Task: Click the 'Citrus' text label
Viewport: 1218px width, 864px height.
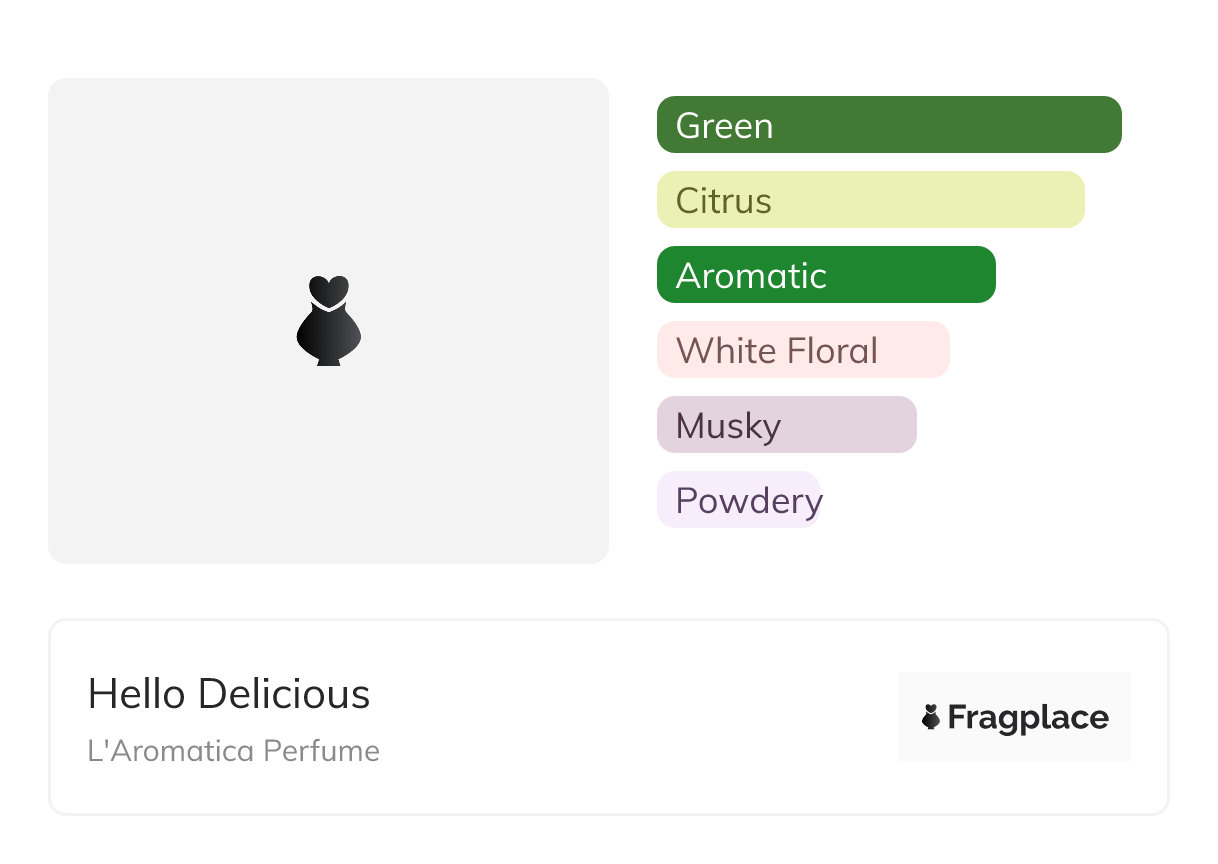Action: pyautogui.click(x=723, y=201)
